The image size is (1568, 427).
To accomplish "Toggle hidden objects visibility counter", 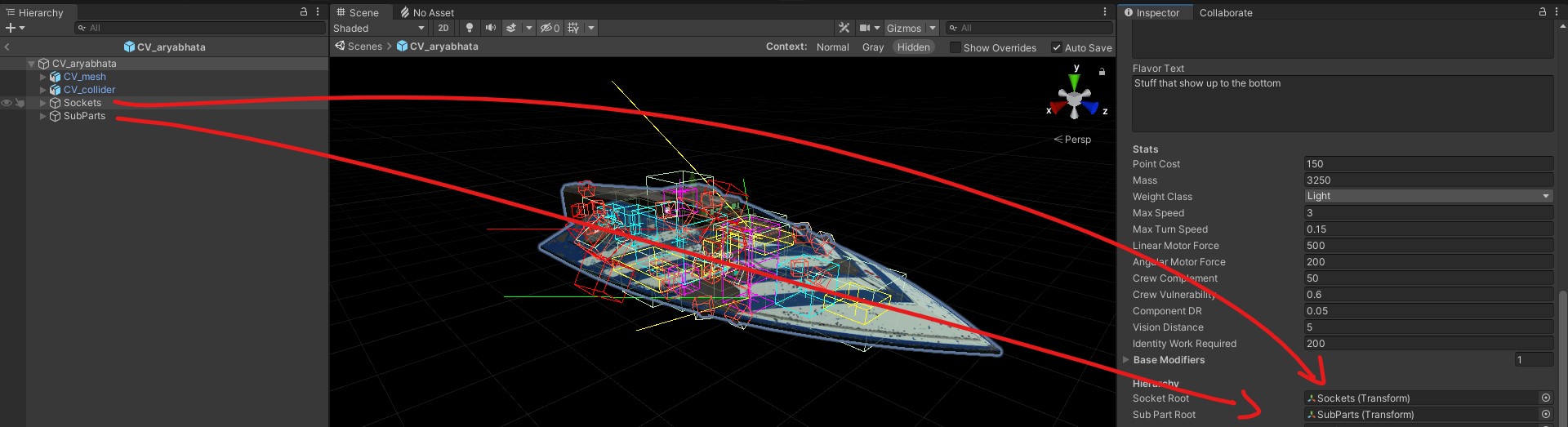I will click(550, 28).
